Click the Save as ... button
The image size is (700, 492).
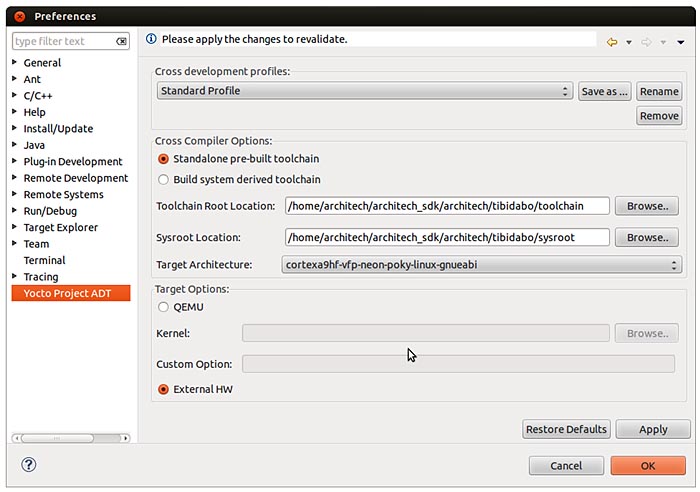click(x=604, y=92)
